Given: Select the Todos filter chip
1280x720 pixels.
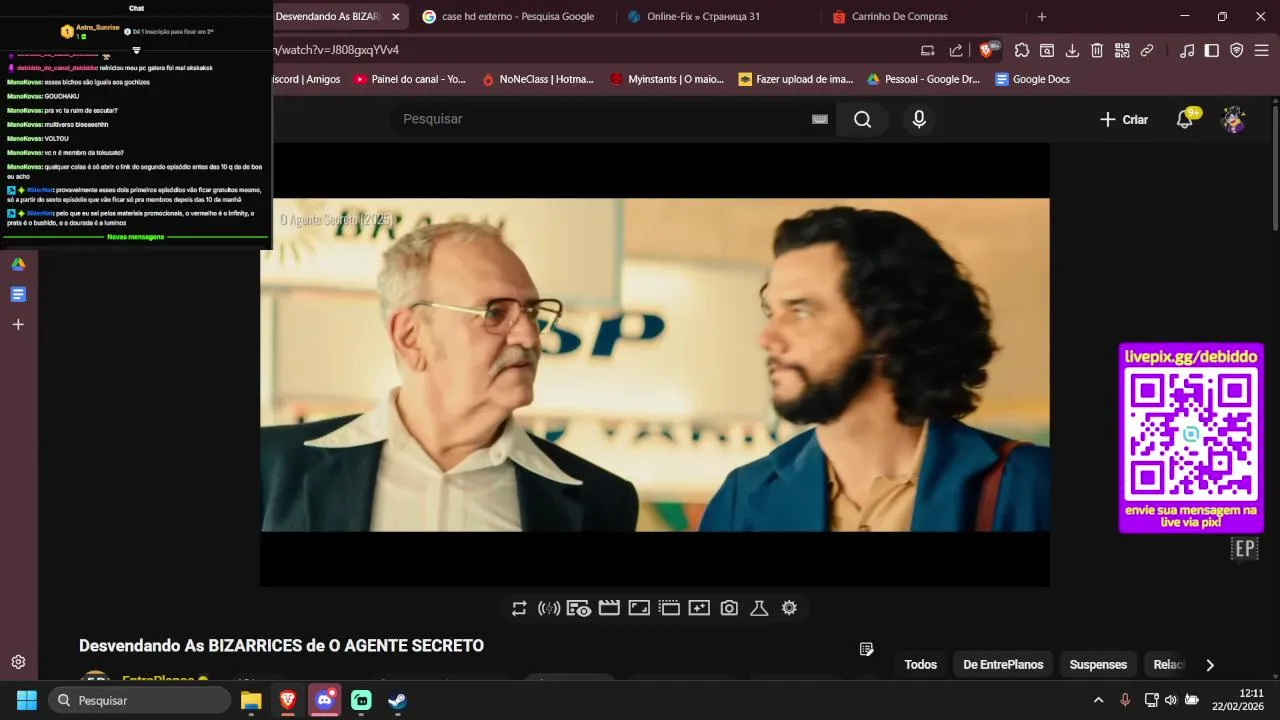Looking at the screenshot, I should [921, 664].
